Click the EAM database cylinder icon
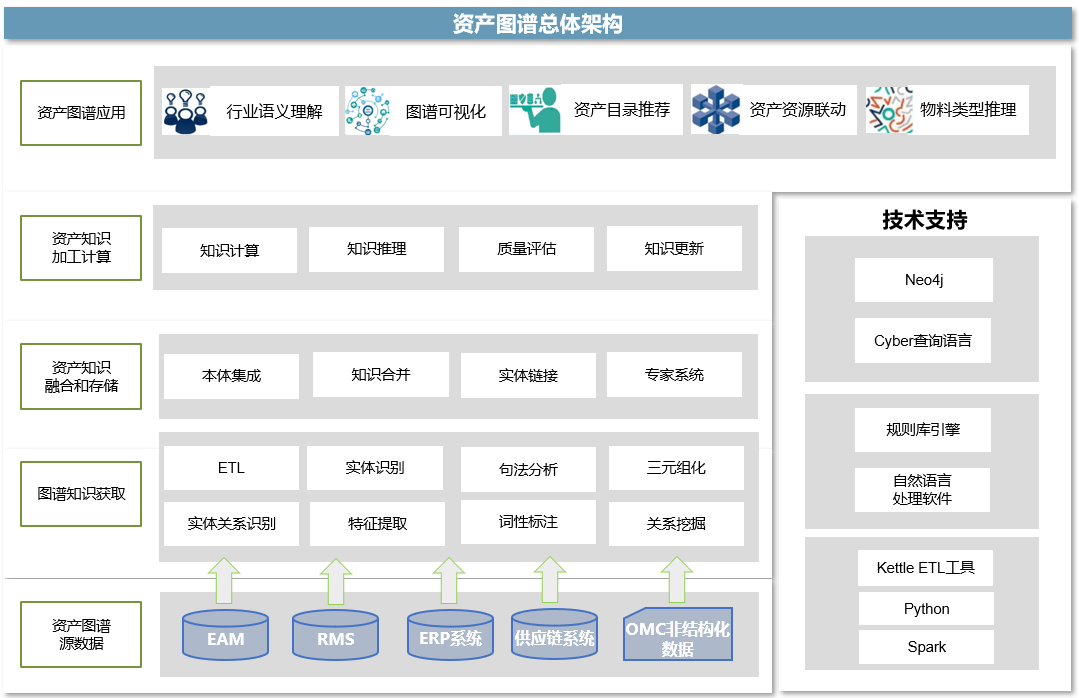1079x698 pixels. tap(225, 634)
